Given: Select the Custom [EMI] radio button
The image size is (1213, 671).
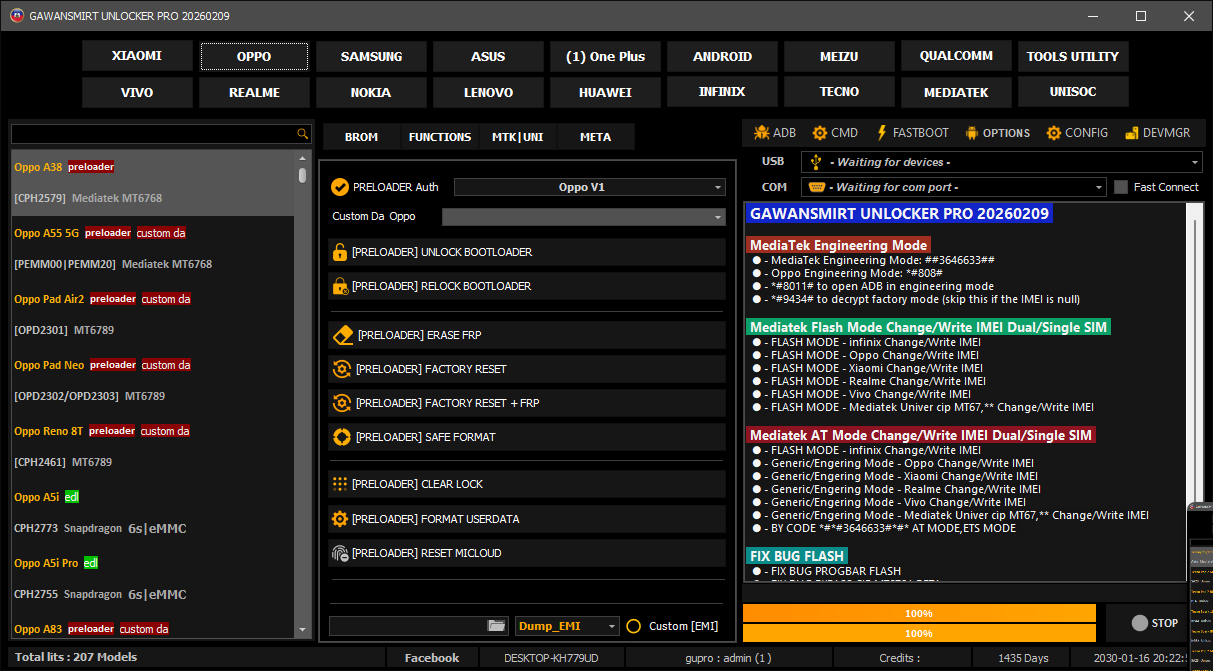Looking at the screenshot, I should (633, 626).
